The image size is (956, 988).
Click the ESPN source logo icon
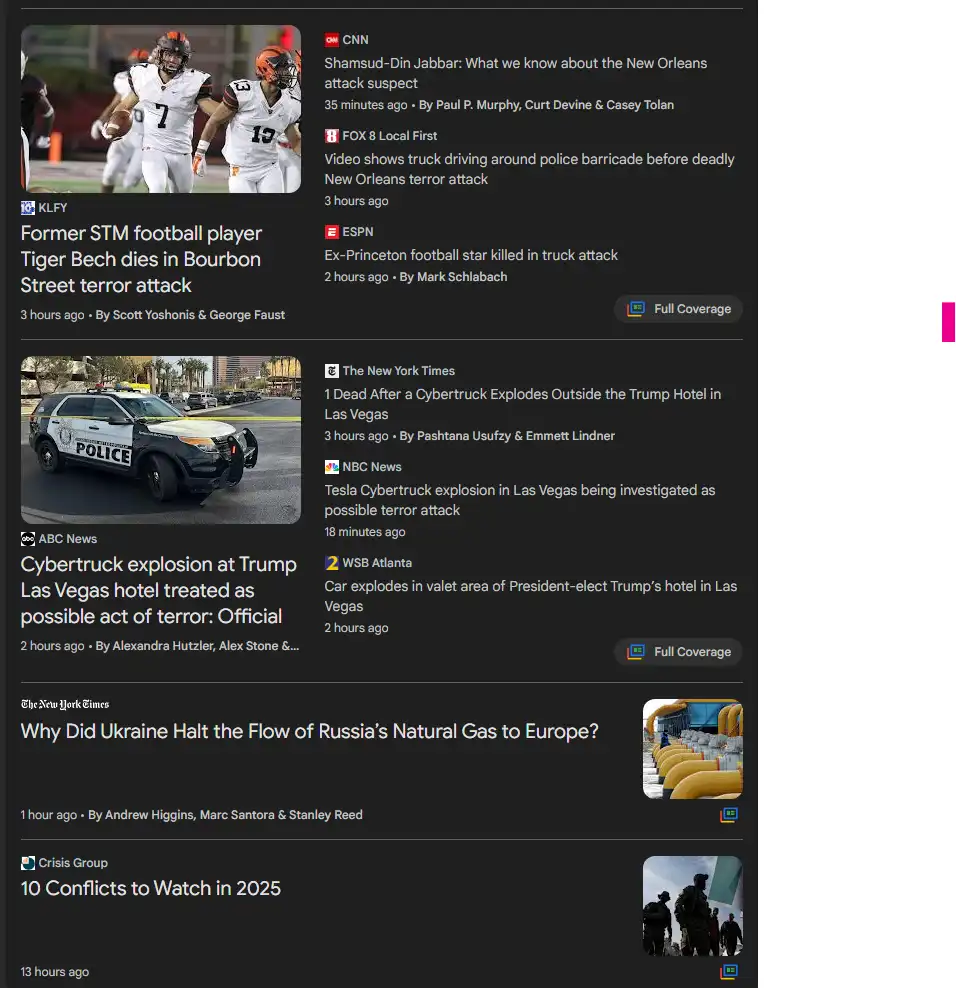pyautogui.click(x=331, y=232)
